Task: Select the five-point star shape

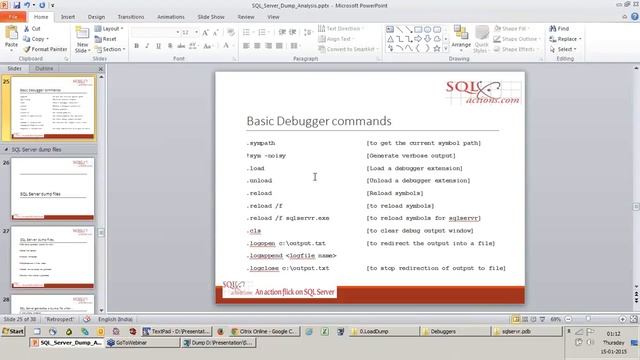Action: coord(437,49)
